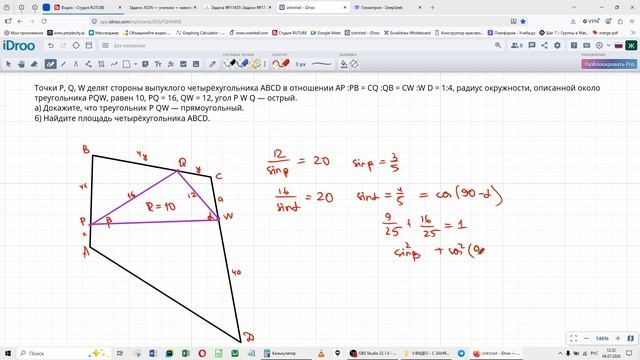The image size is (640, 360).
Task: Select the straight line tool
Action: coord(63,64)
